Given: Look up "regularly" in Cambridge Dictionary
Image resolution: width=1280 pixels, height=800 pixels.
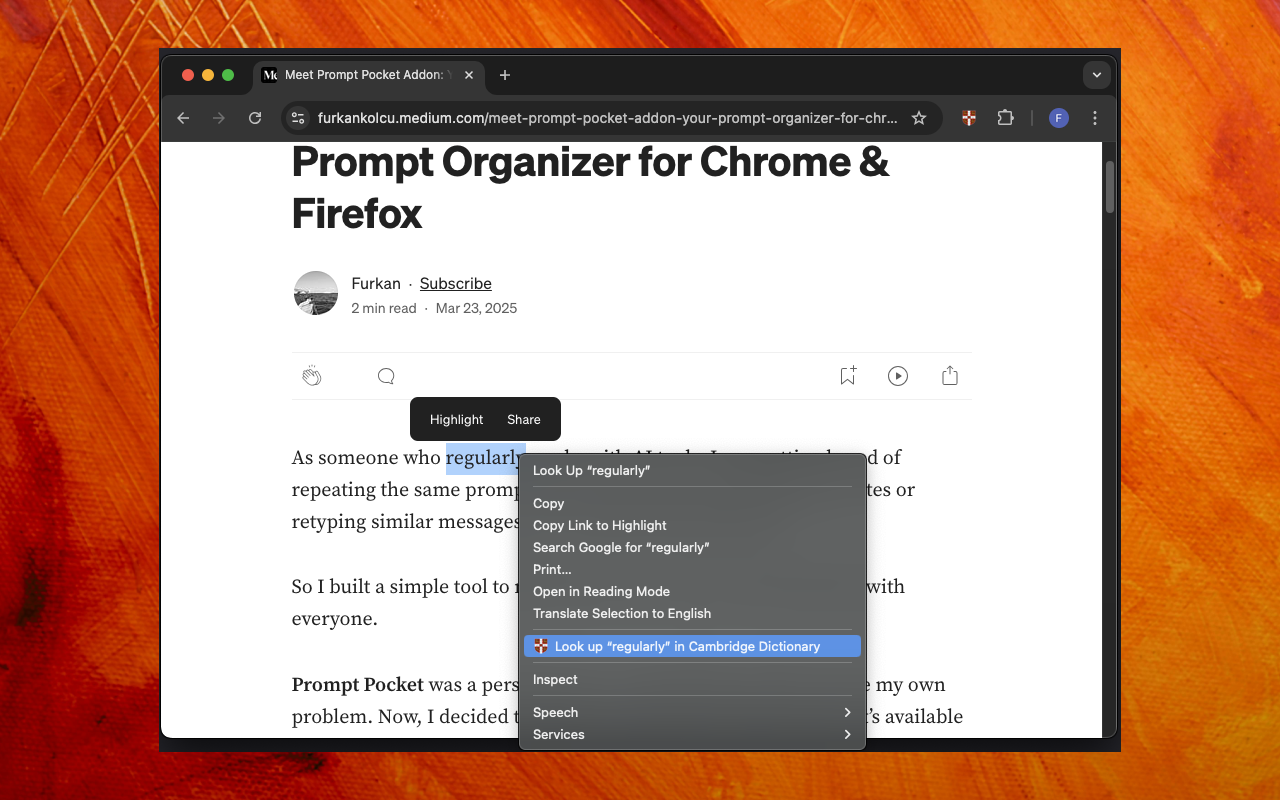Looking at the screenshot, I should click(x=692, y=646).
